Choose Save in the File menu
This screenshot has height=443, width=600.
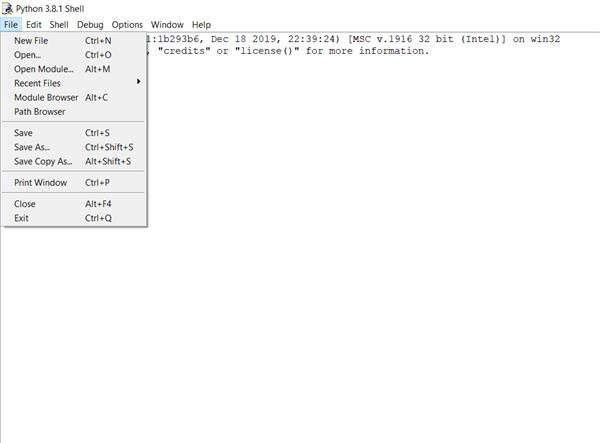pos(75,133)
